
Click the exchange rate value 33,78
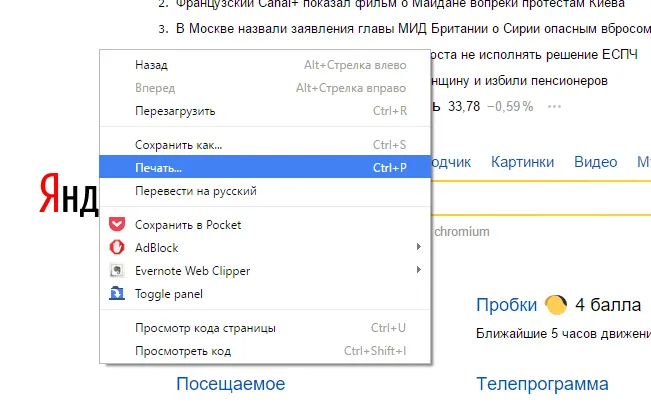pyautogui.click(x=464, y=107)
